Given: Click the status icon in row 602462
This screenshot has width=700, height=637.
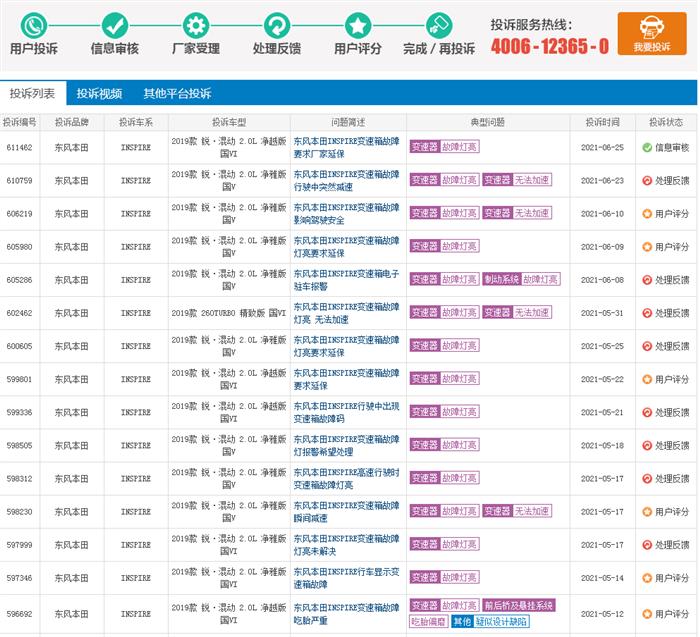Looking at the screenshot, I should [x=647, y=313].
